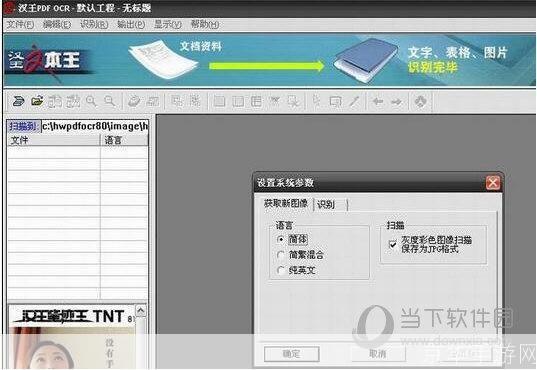The image size is (537, 370).
Task: Click the second magnifier zoom icon
Action: tap(110, 101)
